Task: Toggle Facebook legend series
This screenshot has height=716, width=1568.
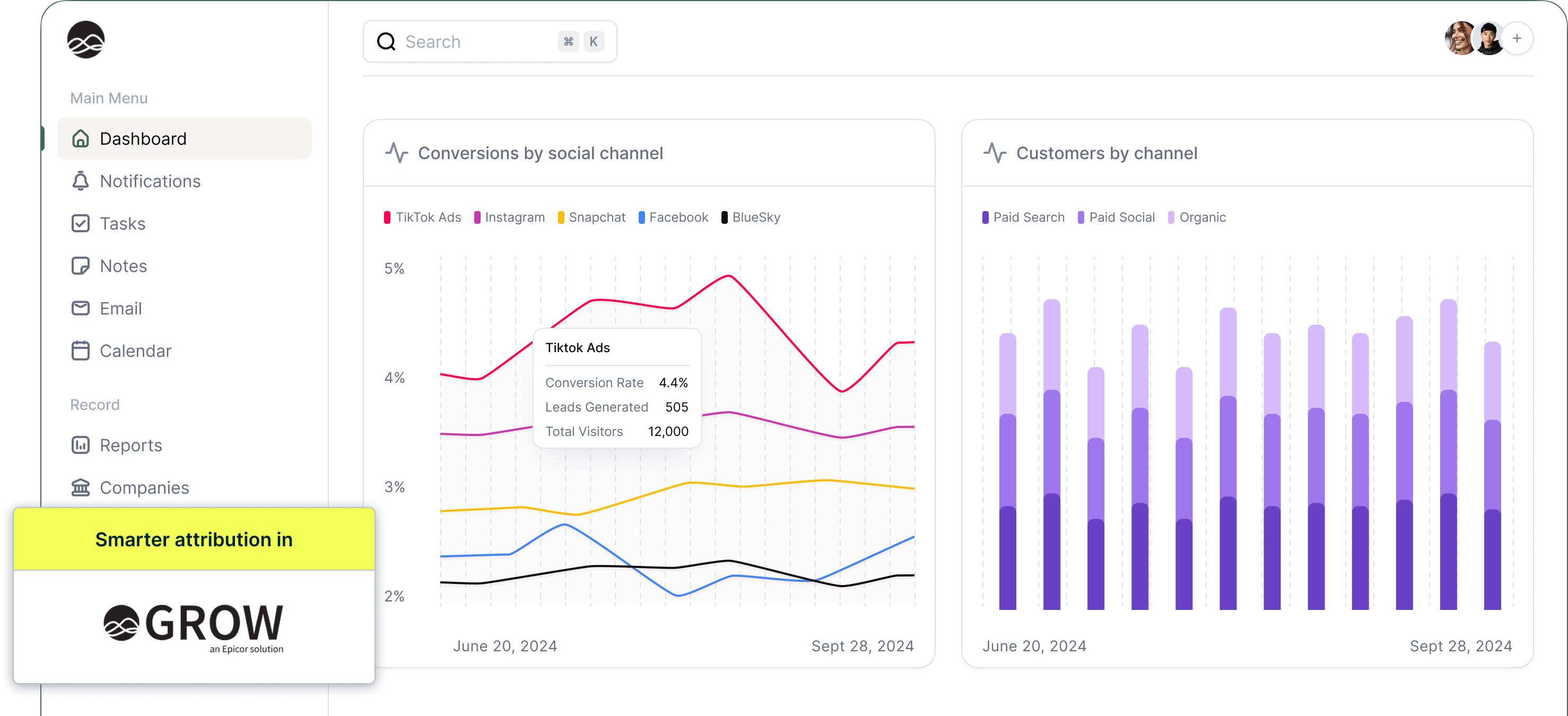Action: click(x=678, y=217)
